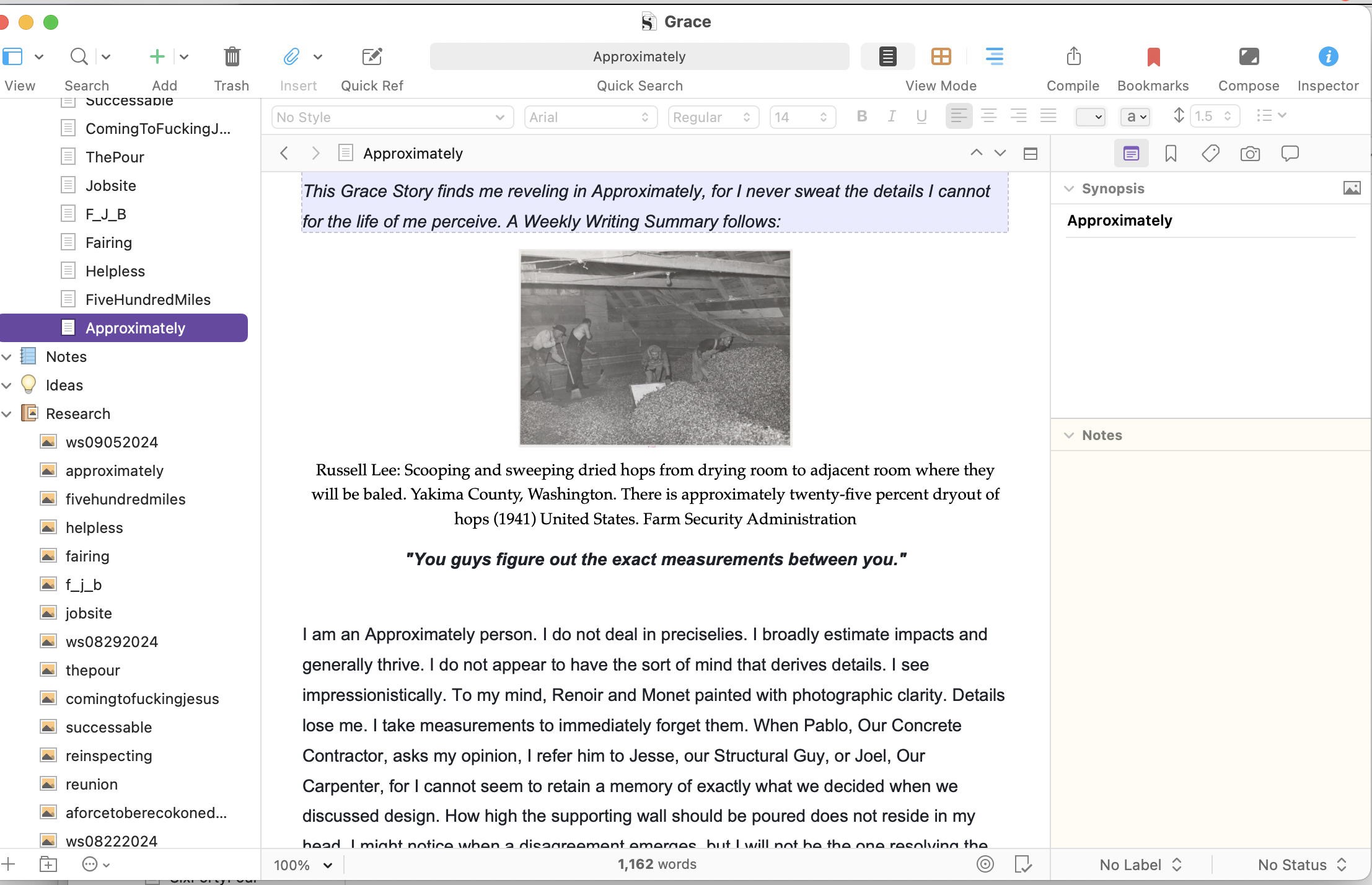Open the line spacing 1.5 dropdown
Viewport: 1372px width, 885px height.
[1214, 116]
